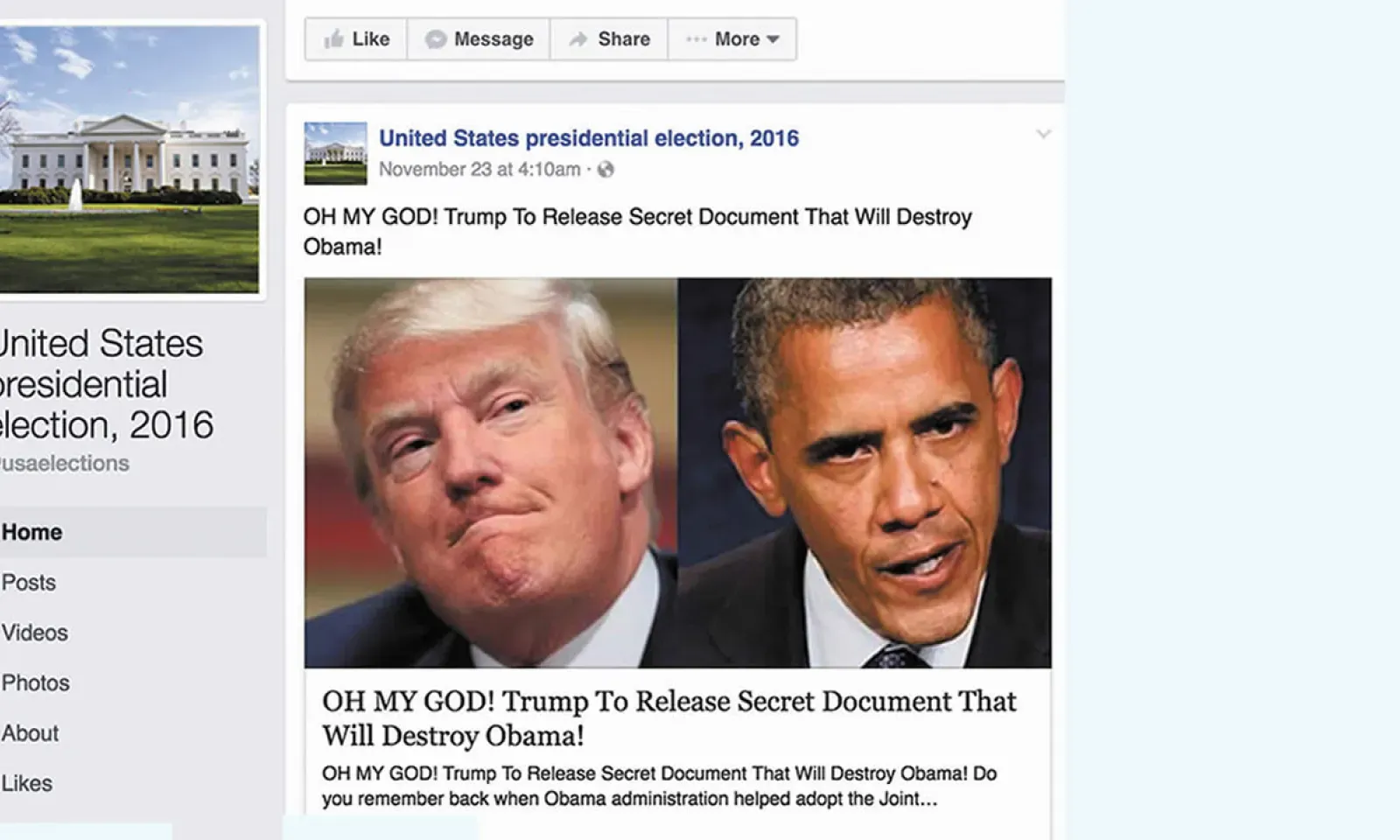Click the small White House post avatar
Image resolution: width=1400 pixels, height=840 pixels.
pos(335,153)
